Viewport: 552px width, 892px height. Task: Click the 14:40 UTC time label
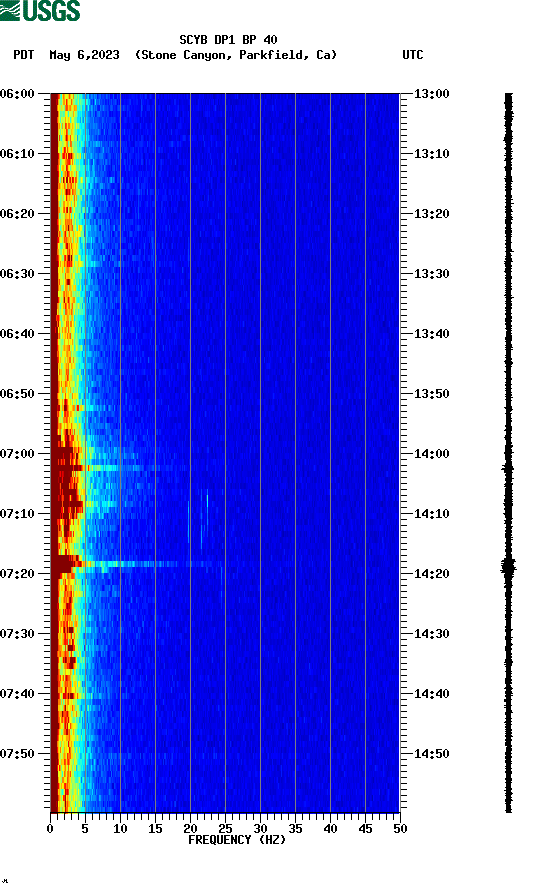(x=431, y=694)
